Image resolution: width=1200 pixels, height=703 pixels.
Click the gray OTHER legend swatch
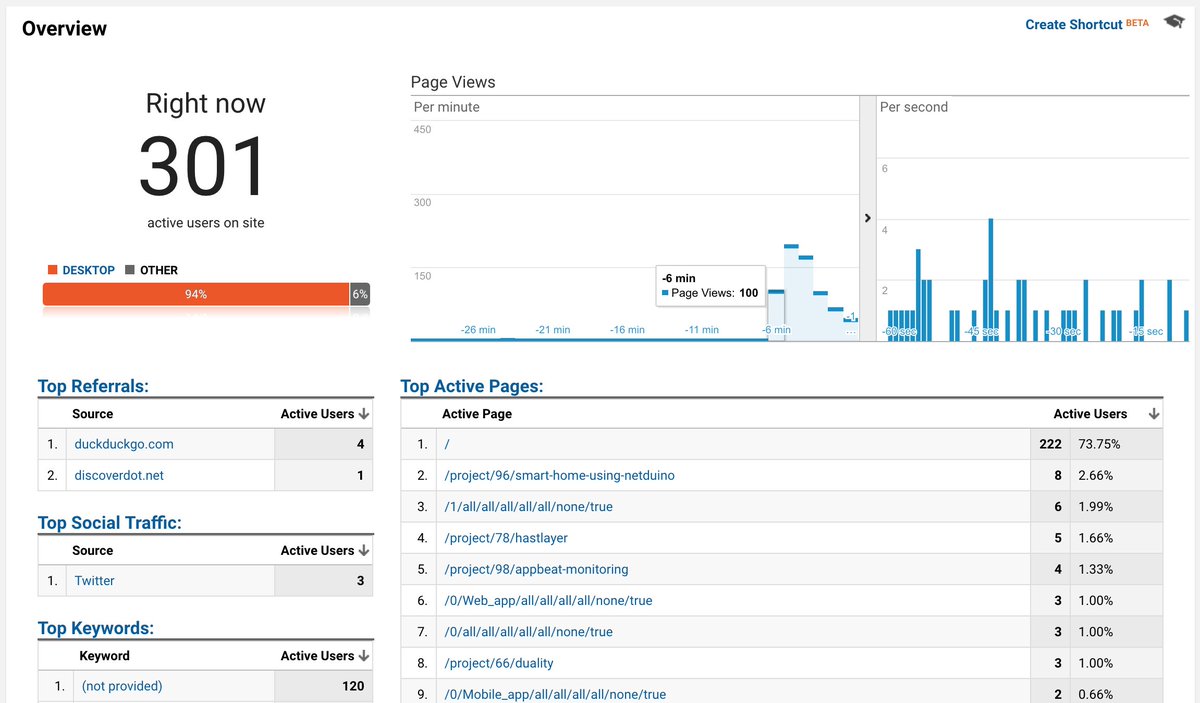pos(129,270)
